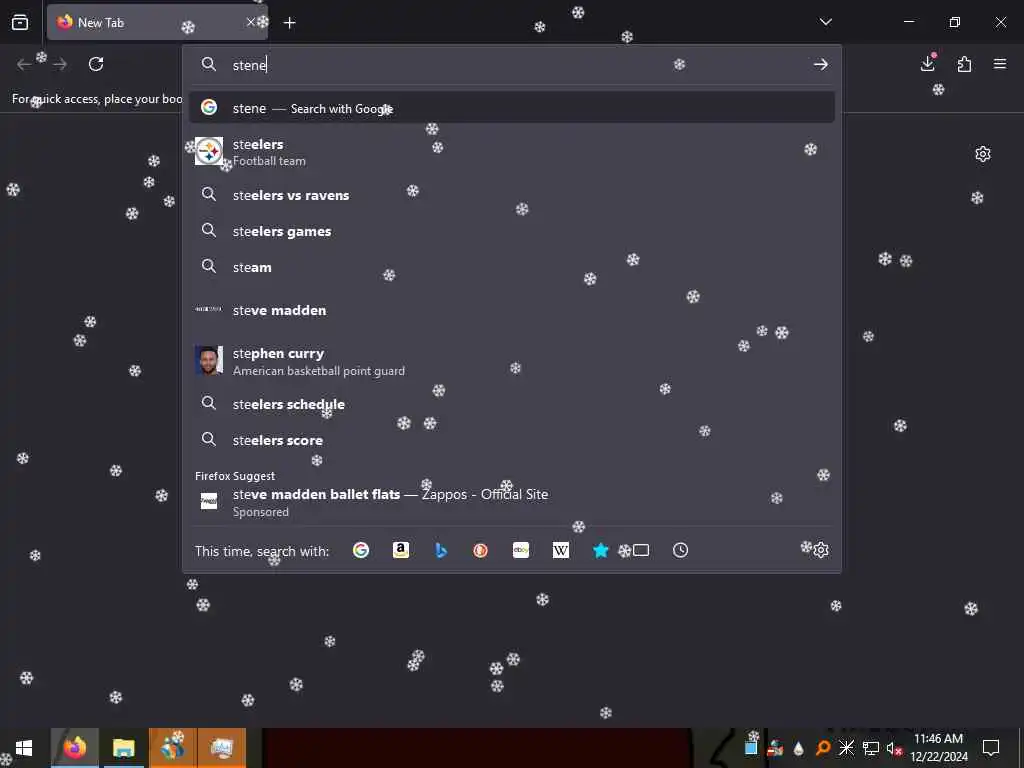Click Firefox in the taskbar

point(75,748)
